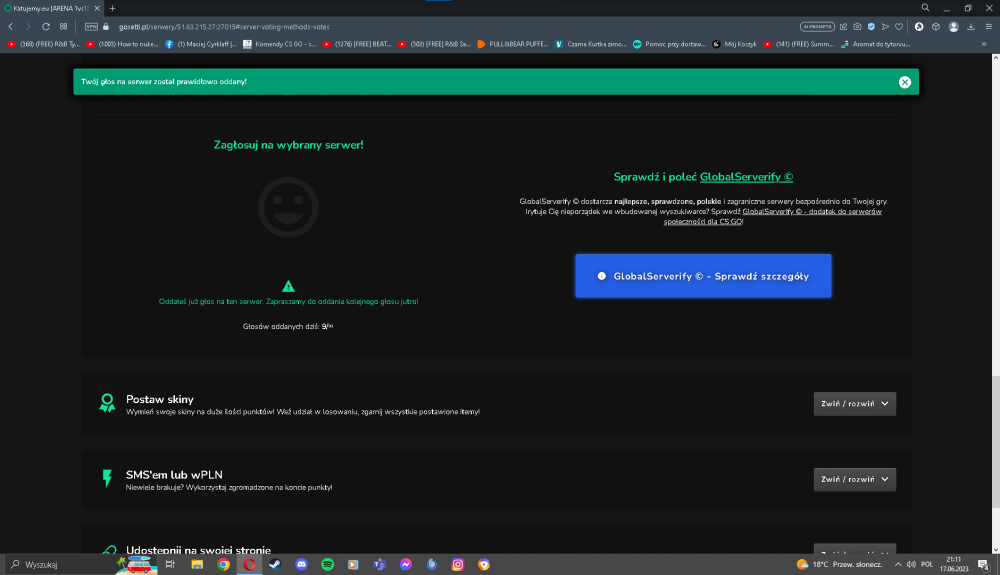Show hidden system tray icons chevron
Image resolution: width=1000 pixels, height=575 pixels.
pyautogui.click(x=898, y=564)
